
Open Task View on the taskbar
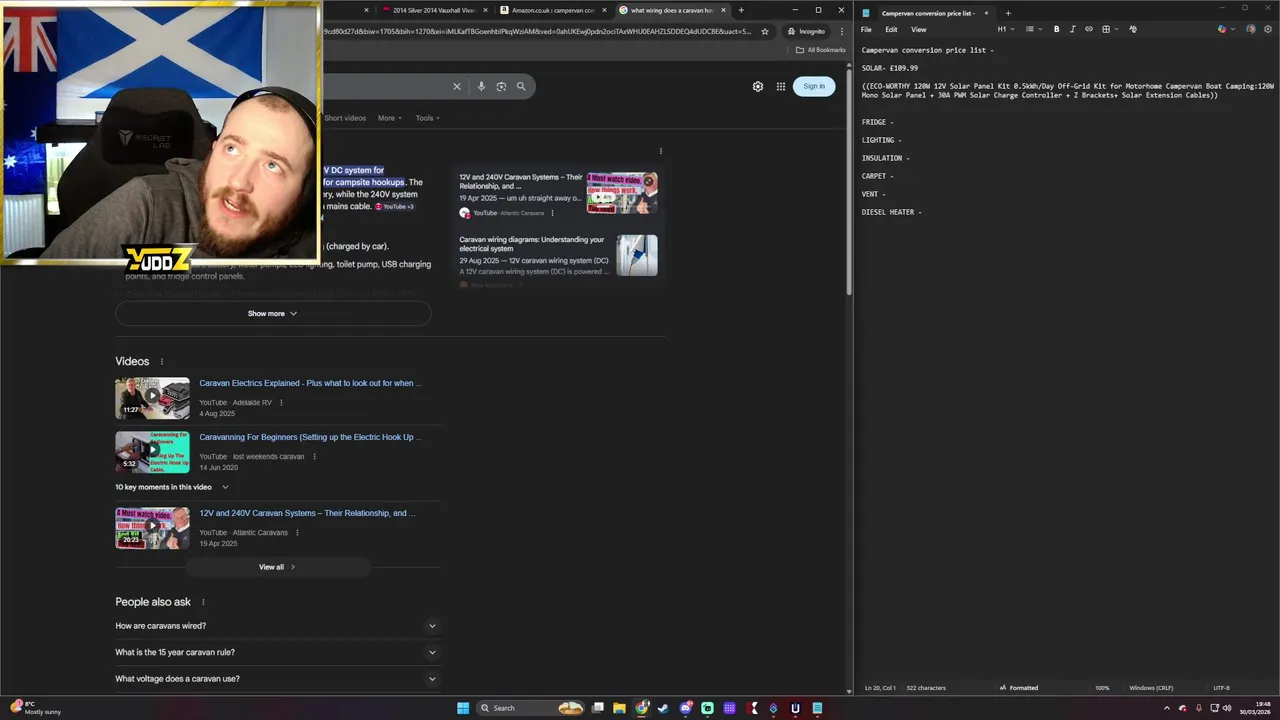597,708
